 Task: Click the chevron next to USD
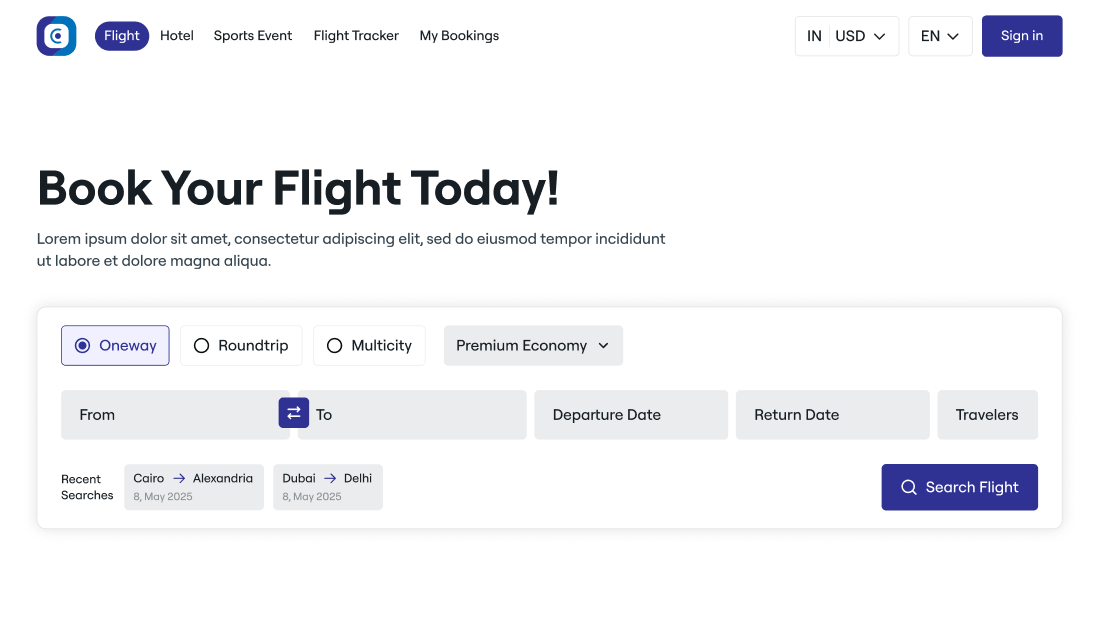(879, 35)
